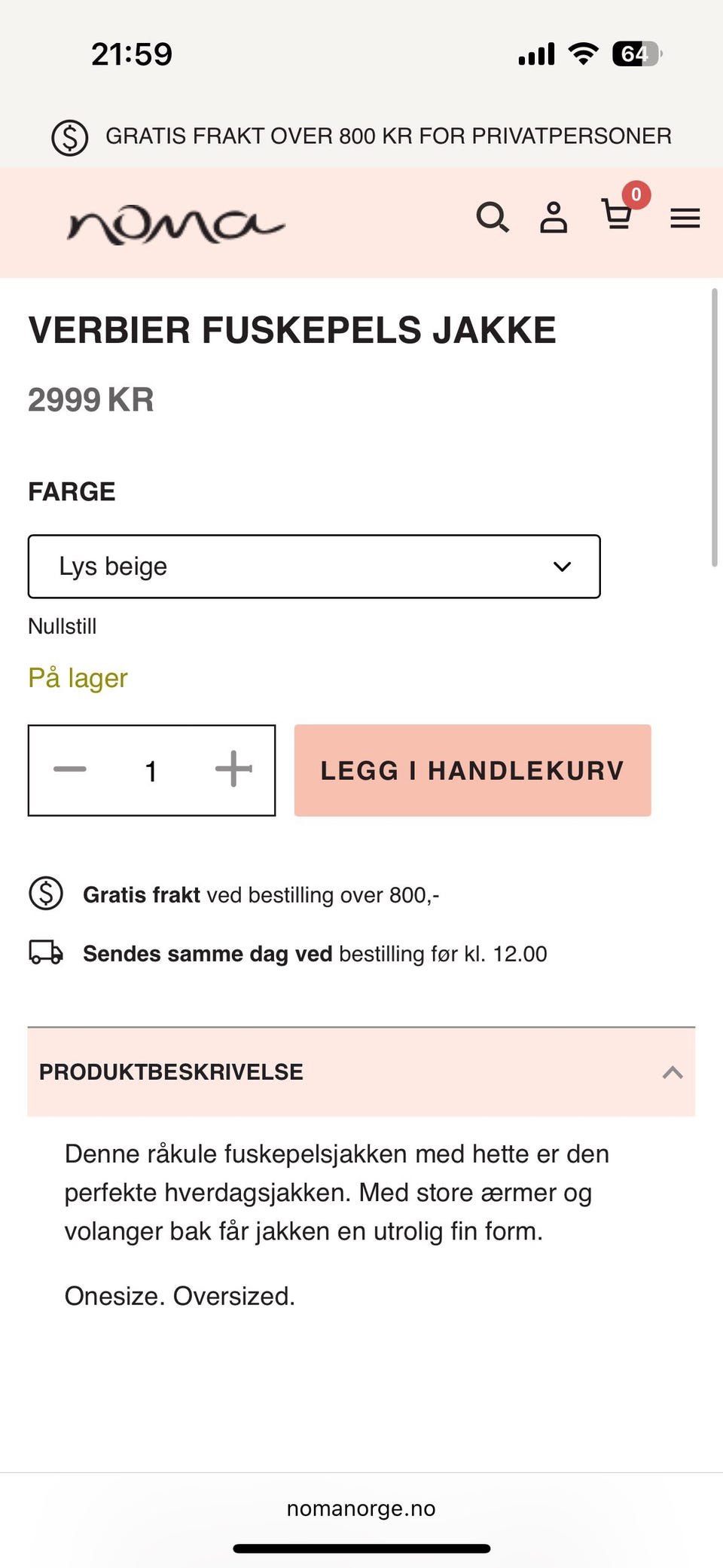Decrease quantity with minus button

pos(70,769)
